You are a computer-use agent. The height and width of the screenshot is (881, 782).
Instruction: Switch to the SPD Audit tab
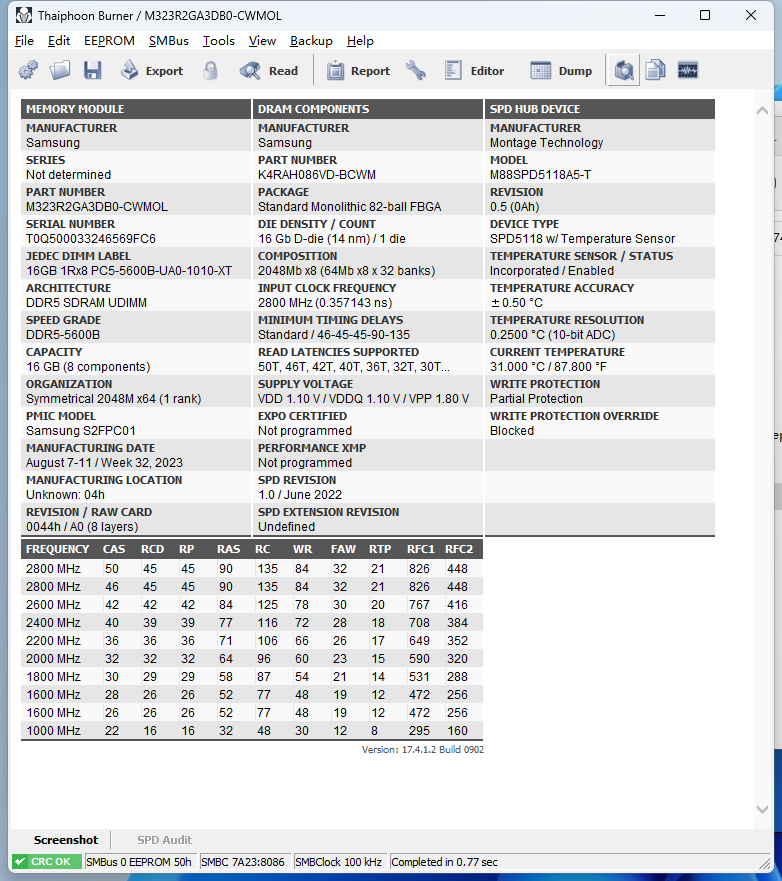(x=165, y=840)
